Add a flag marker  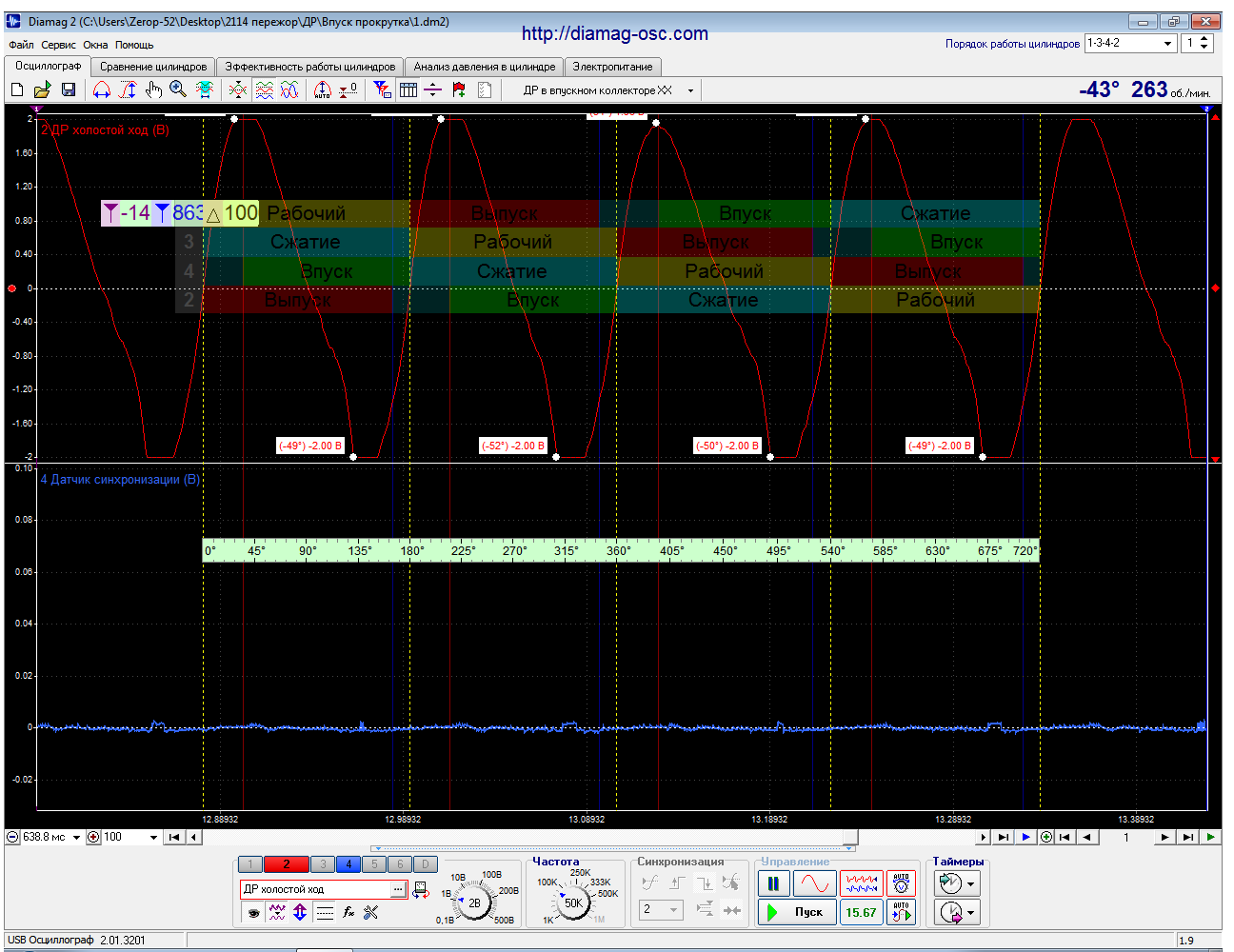click(459, 89)
